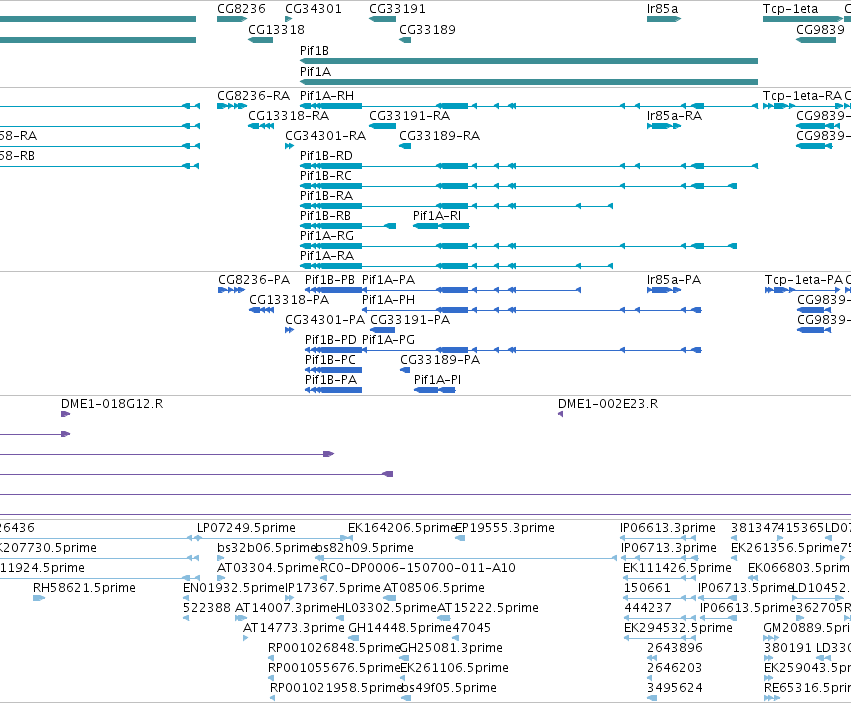Open the Pif1A-PI protein label
Image resolution: width=851 pixels, height=703 pixels.
pos(437,380)
